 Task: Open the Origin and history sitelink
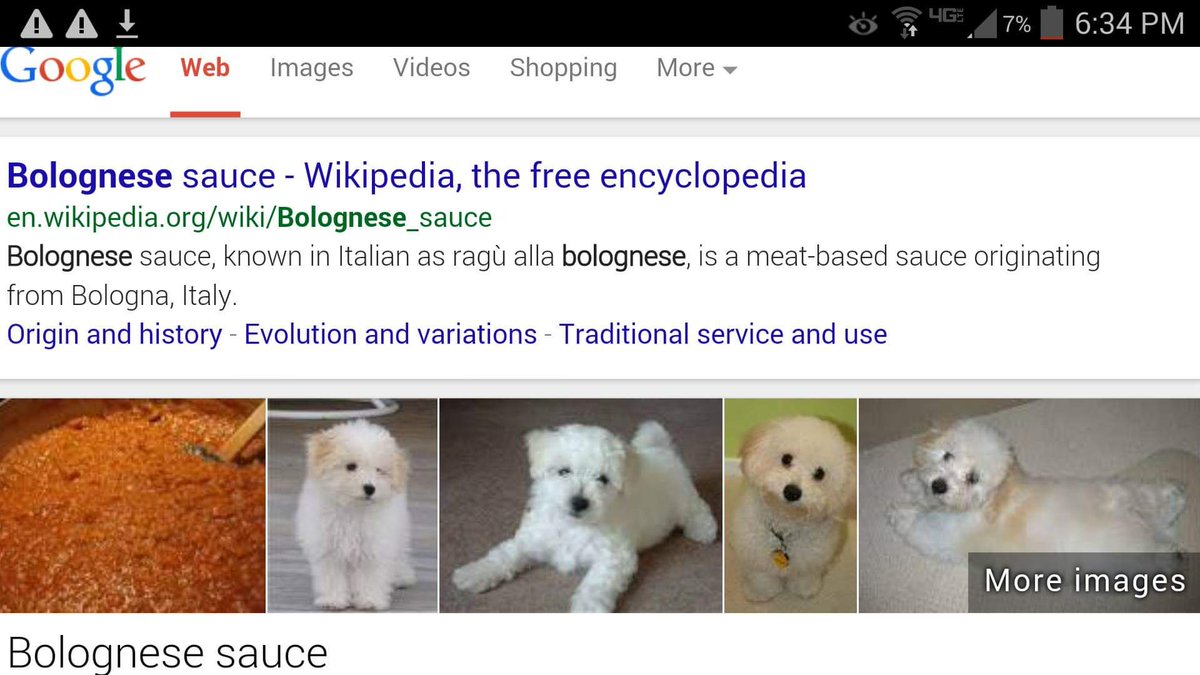114,334
